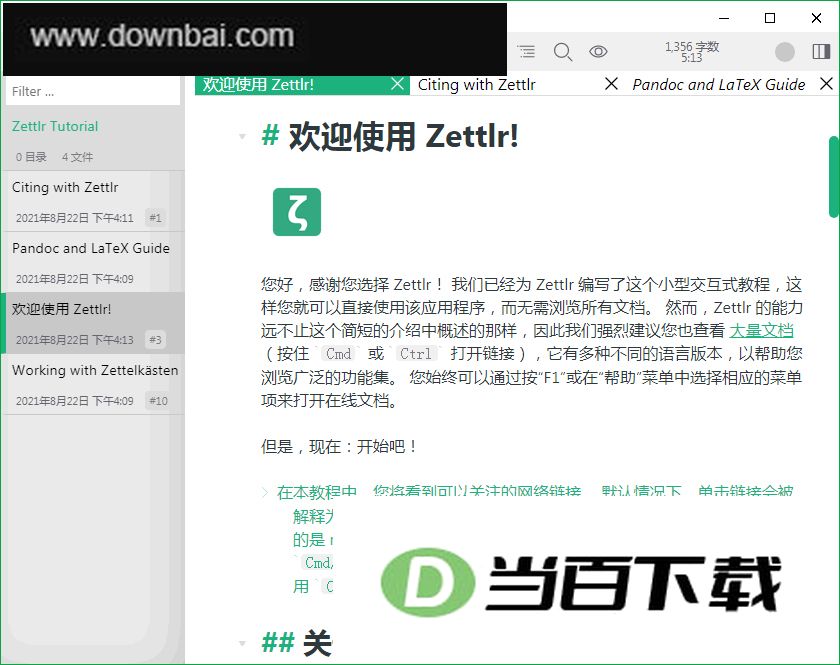The image size is (840, 665).
Task: Click the search magnifier icon
Action: (562, 52)
